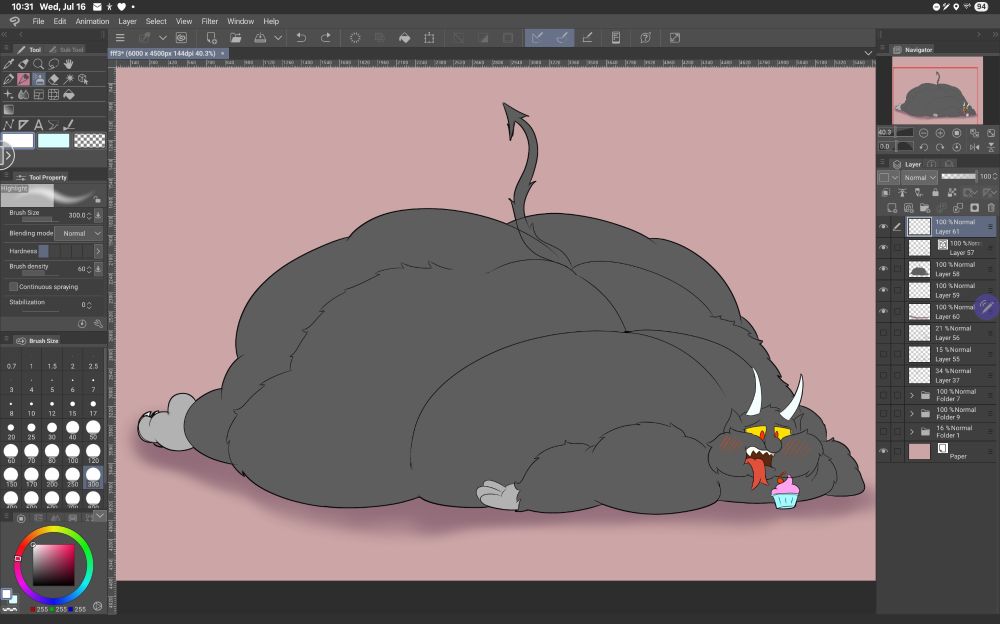This screenshot has width=1000, height=624.
Task: Expand the canvas tab overflow chevron
Action: tap(868, 53)
